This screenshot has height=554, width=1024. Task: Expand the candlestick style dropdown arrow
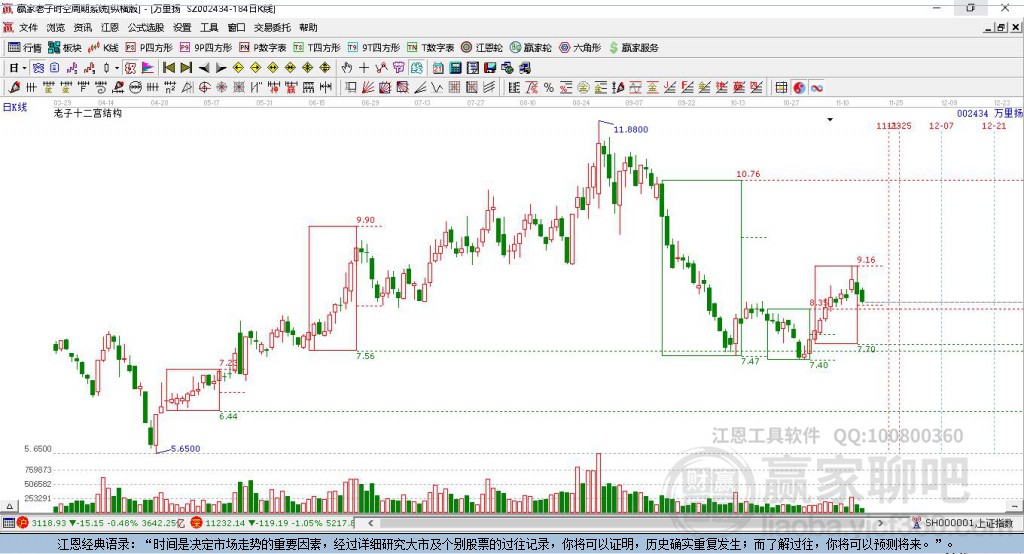point(117,68)
